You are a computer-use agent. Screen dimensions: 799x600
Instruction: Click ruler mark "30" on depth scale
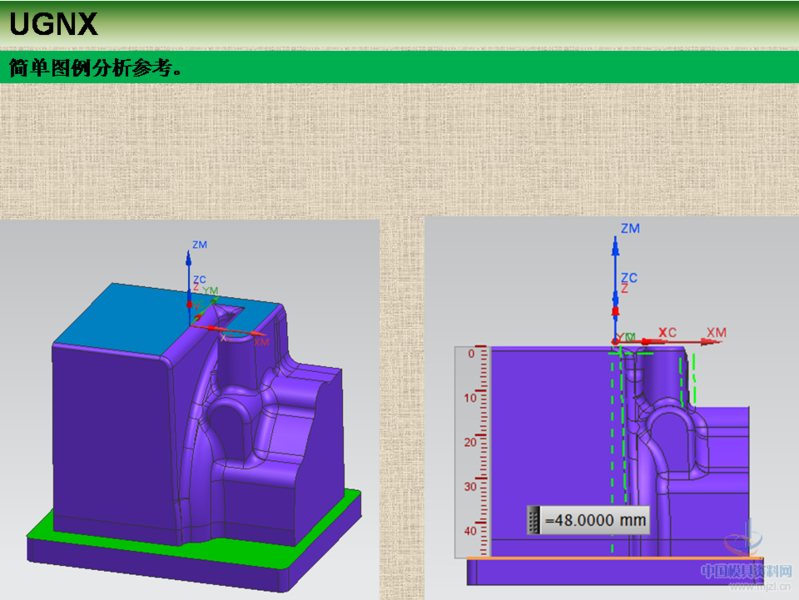[470, 487]
